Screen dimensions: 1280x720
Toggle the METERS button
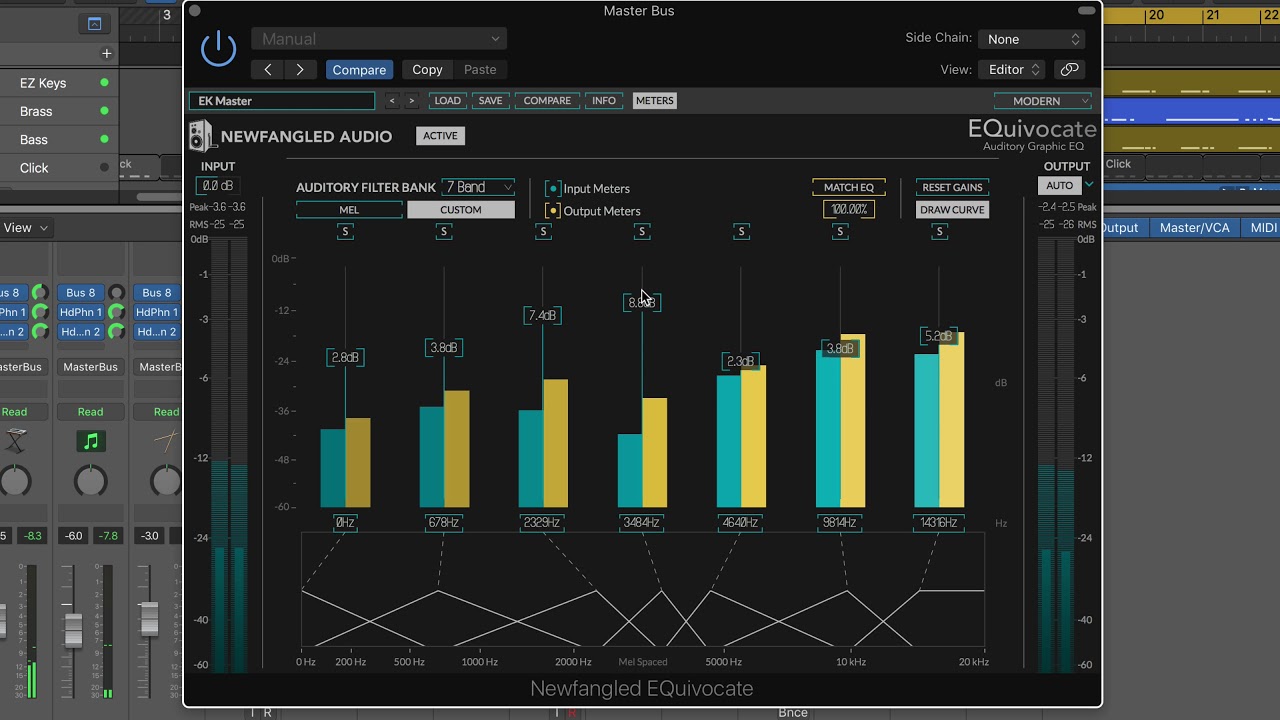click(x=654, y=100)
